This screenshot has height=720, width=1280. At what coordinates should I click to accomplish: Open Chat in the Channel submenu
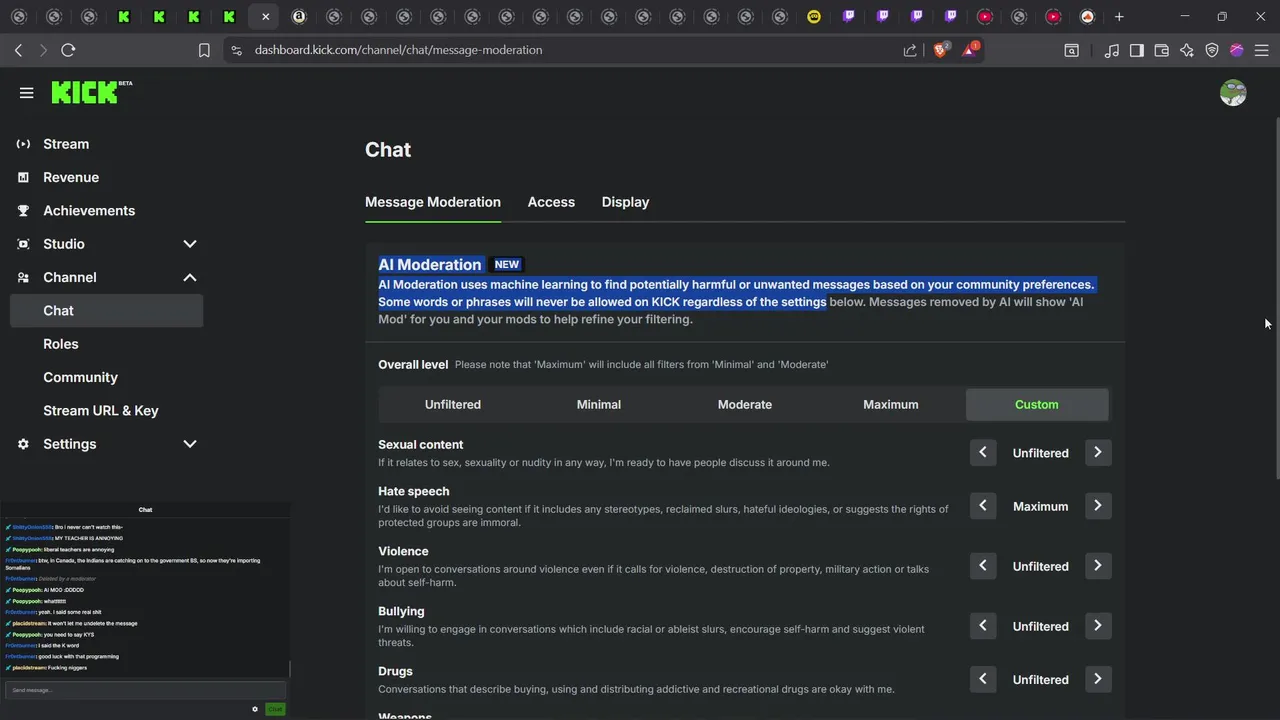pos(106,310)
